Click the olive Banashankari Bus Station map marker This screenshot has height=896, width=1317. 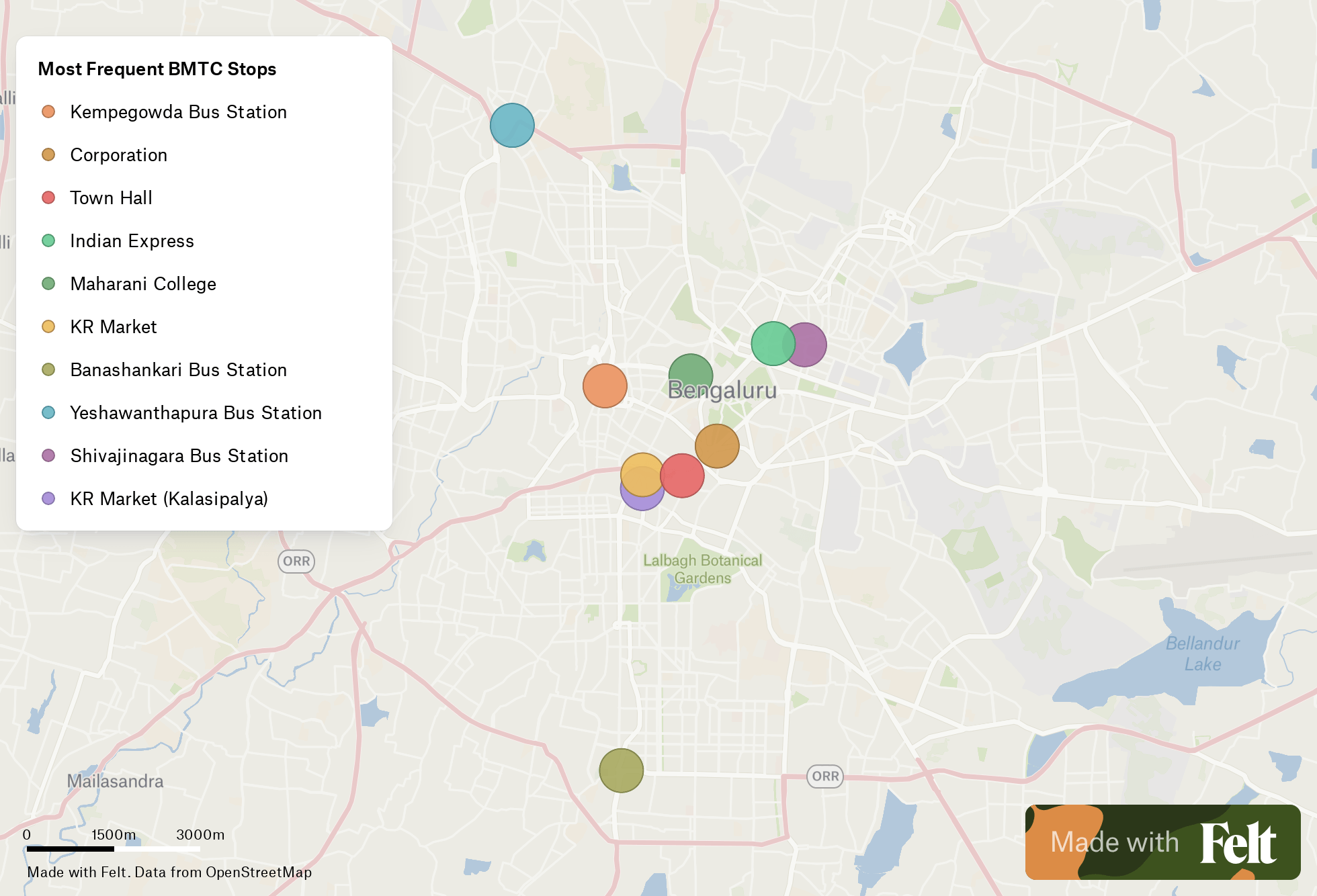621,770
